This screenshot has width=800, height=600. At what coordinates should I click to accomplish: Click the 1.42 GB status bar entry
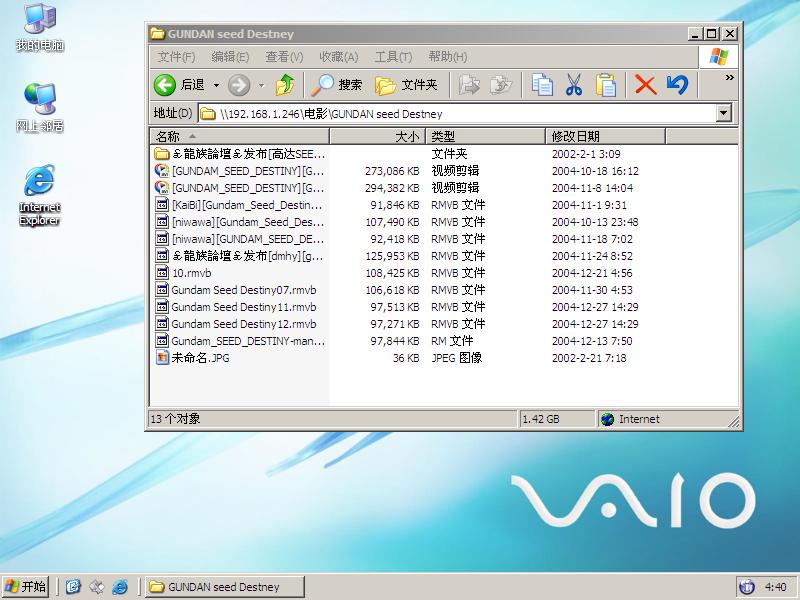click(x=541, y=419)
